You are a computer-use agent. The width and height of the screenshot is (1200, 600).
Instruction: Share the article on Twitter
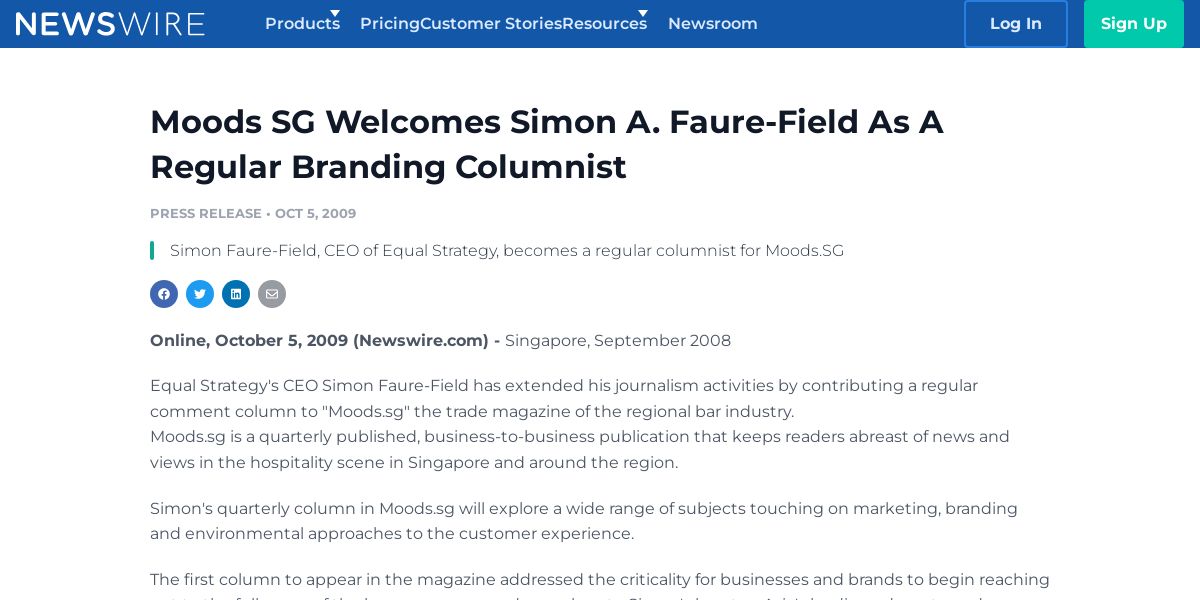[200, 294]
